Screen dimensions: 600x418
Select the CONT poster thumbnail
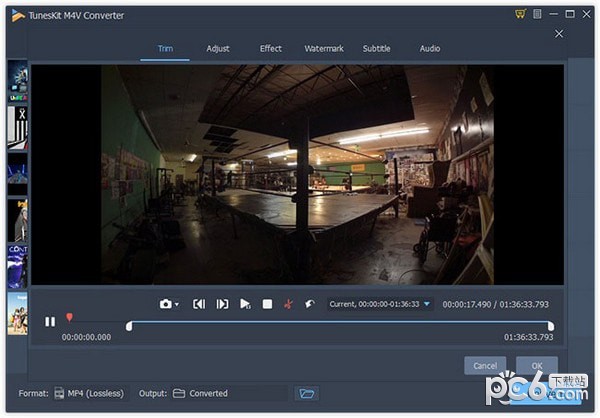coord(18,267)
